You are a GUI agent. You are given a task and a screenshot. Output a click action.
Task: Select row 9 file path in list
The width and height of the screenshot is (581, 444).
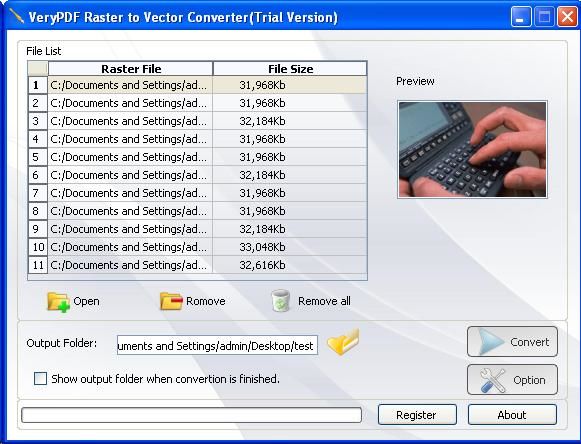coord(130,229)
